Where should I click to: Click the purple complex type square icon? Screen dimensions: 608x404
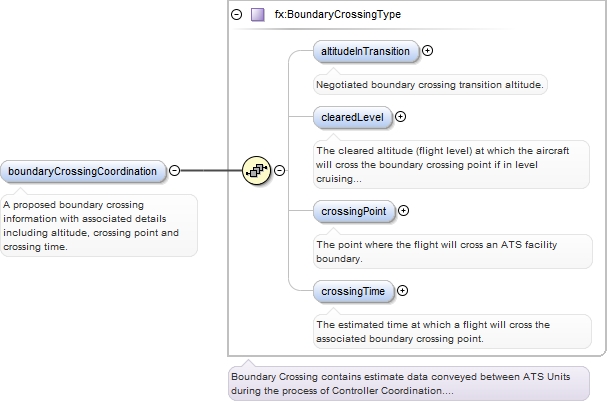click(258, 15)
